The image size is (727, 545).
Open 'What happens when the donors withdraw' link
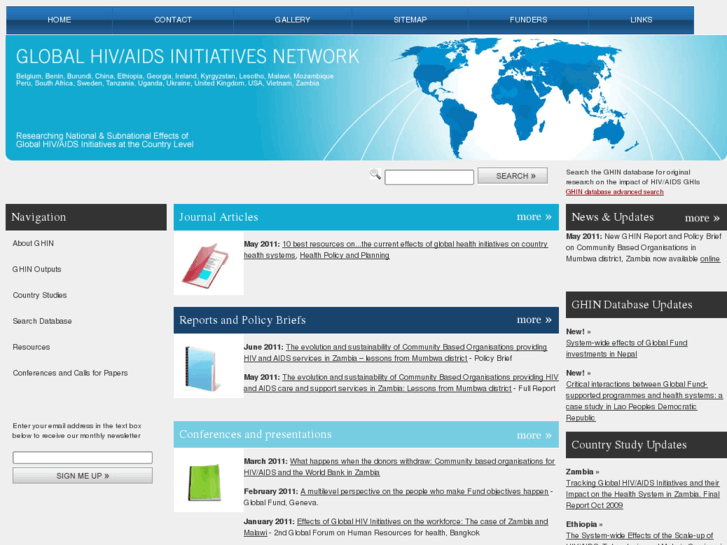[x=399, y=467]
